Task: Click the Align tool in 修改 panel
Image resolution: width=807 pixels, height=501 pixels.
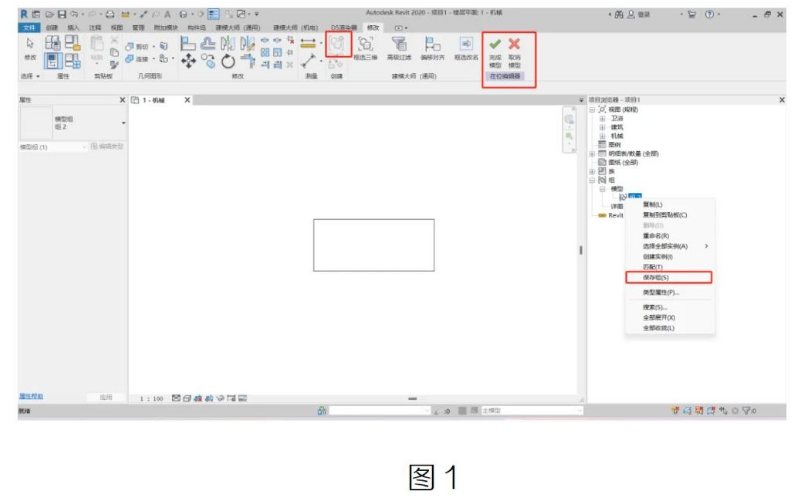Action: click(x=188, y=43)
